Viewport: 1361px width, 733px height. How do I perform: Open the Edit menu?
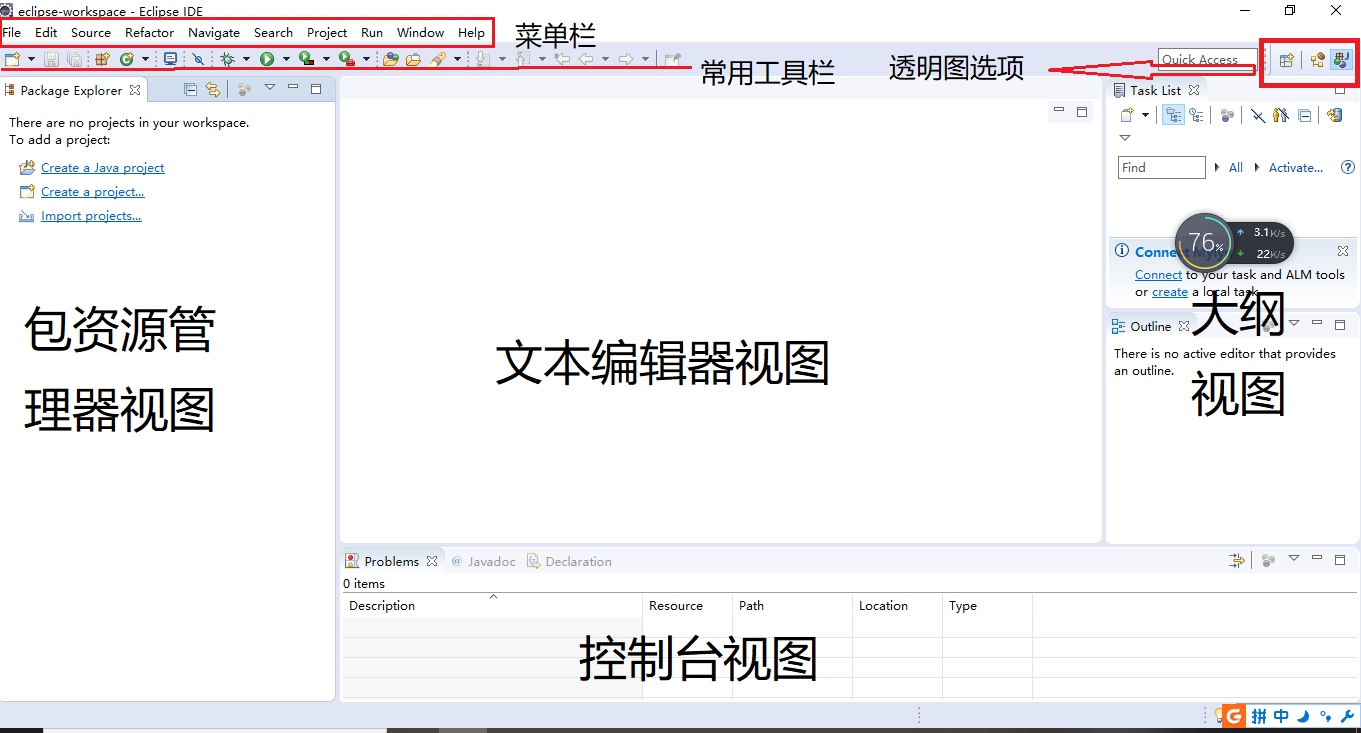tap(46, 32)
